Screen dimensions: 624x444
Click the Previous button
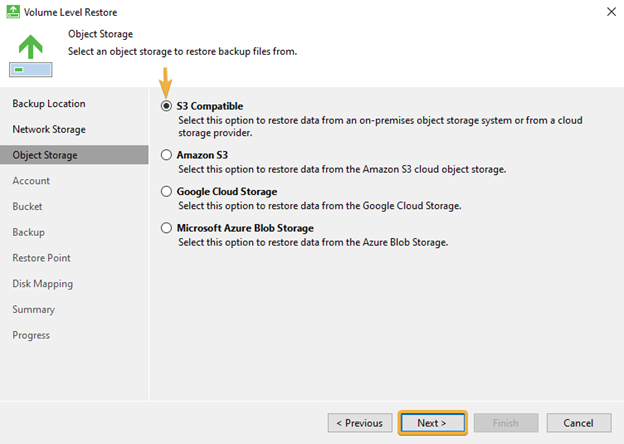[x=360, y=423]
